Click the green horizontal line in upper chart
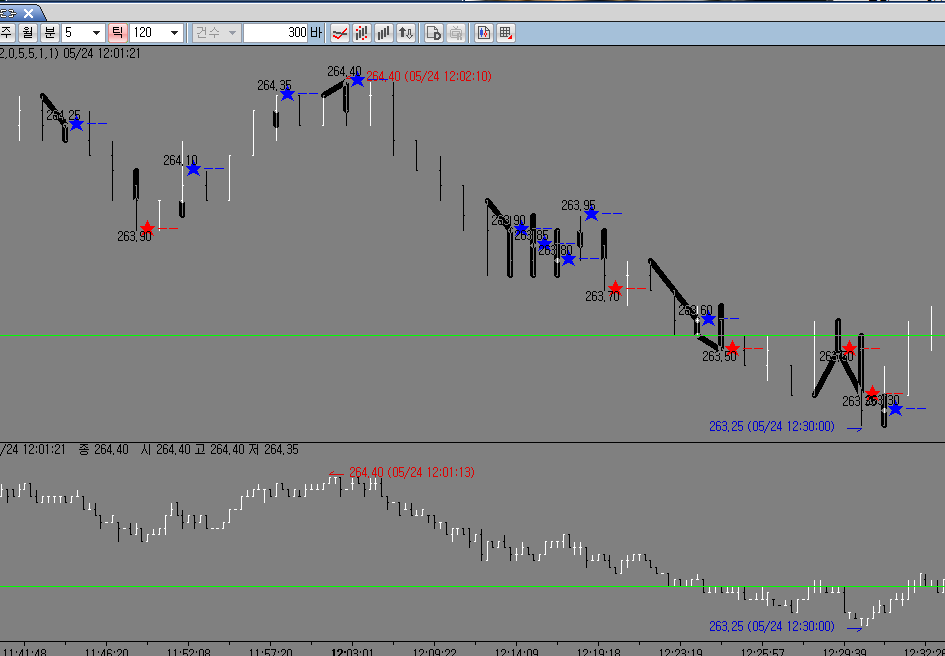Screen dimensions: 945x656 (x=472, y=335)
